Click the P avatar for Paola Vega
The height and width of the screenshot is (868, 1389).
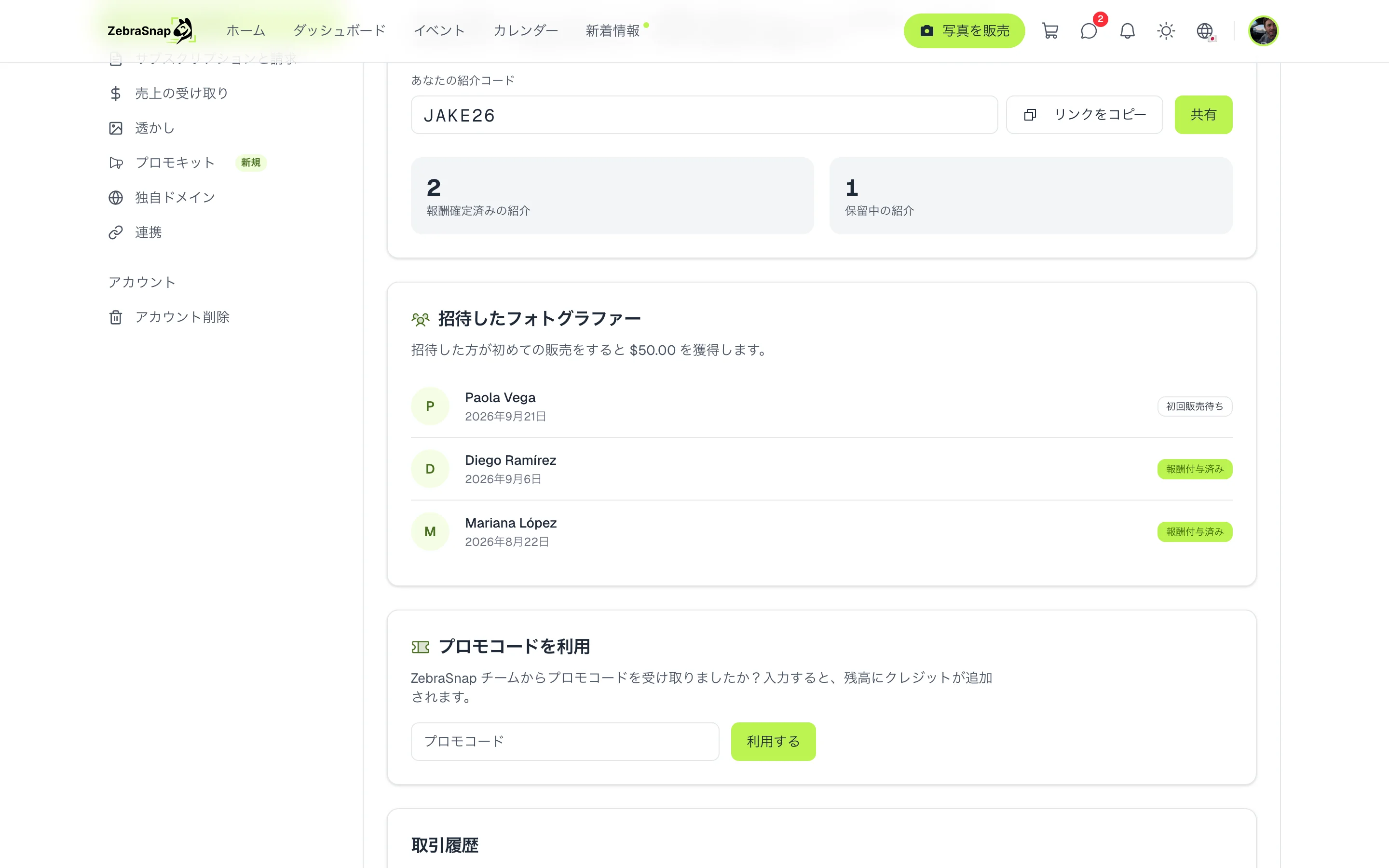430,407
